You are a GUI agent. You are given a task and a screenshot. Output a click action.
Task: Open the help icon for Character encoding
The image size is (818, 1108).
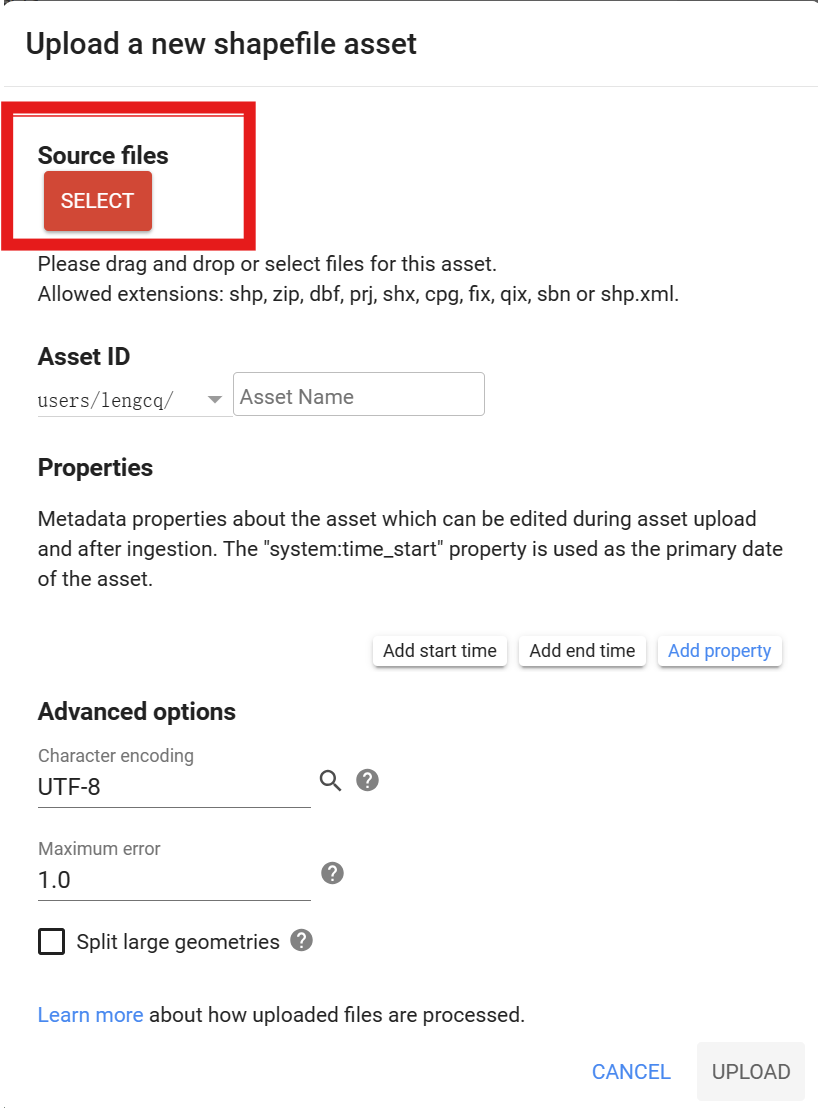click(367, 780)
